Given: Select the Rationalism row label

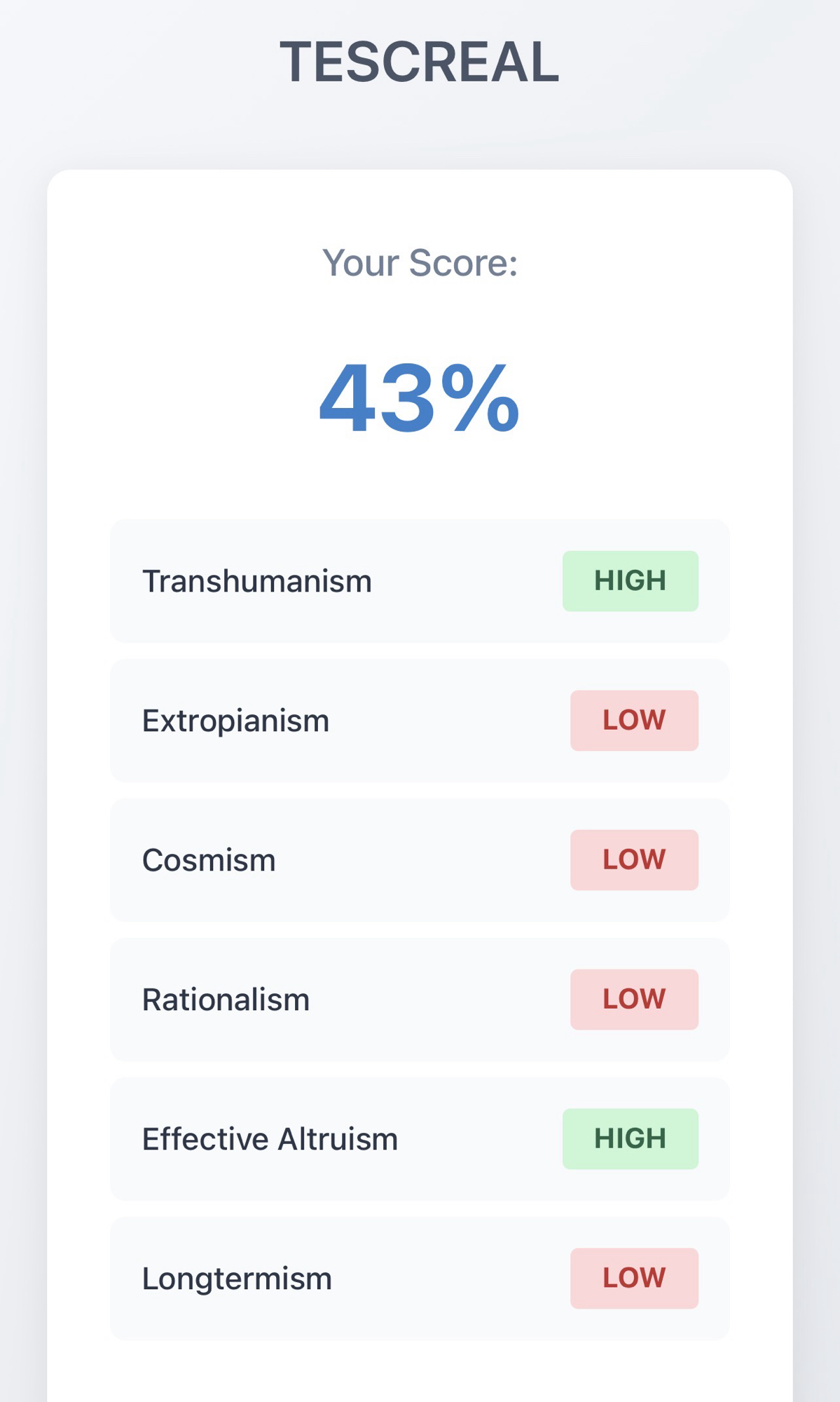Looking at the screenshot, I should tap(226, 1000).
